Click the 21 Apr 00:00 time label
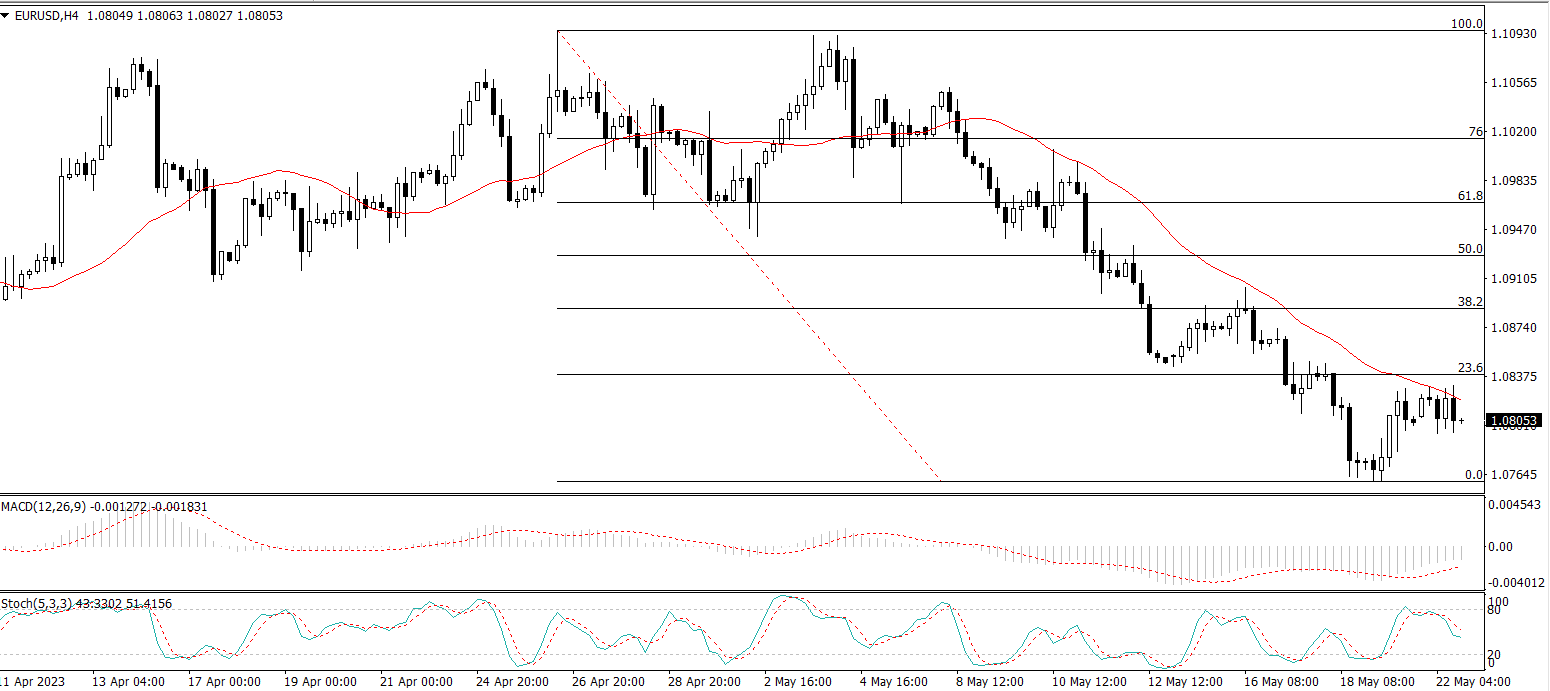 pos(416,681)
